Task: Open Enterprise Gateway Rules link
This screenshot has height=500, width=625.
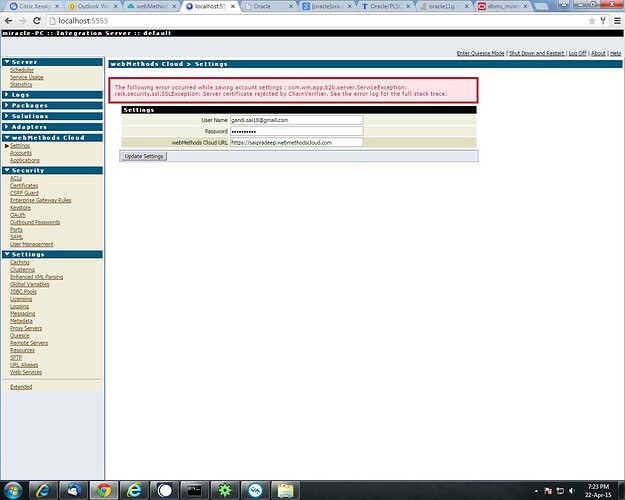Action: [41, 200]
